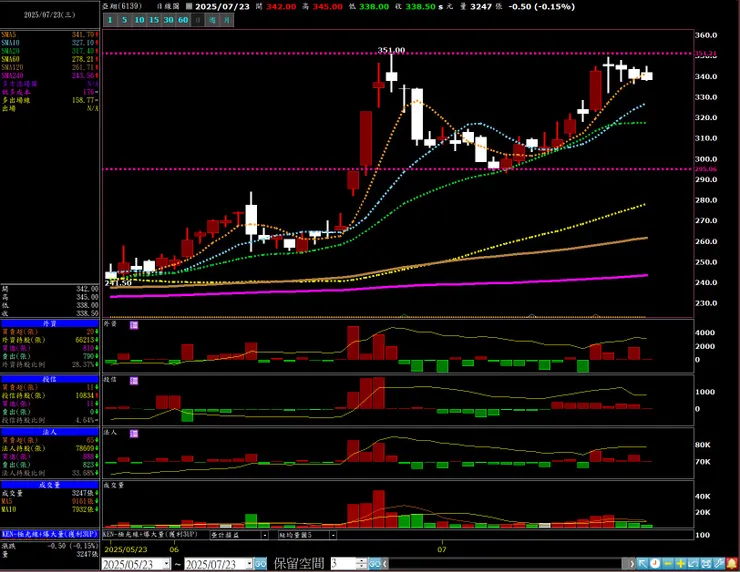Click the 保留空間 spinner arrows
Image resolution: width=740 pixels, height=572 pixels.
point(362,564)
